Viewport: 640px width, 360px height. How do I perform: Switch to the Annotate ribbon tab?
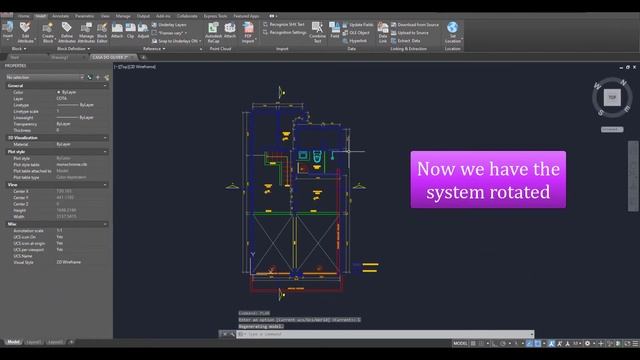point(60,16)
